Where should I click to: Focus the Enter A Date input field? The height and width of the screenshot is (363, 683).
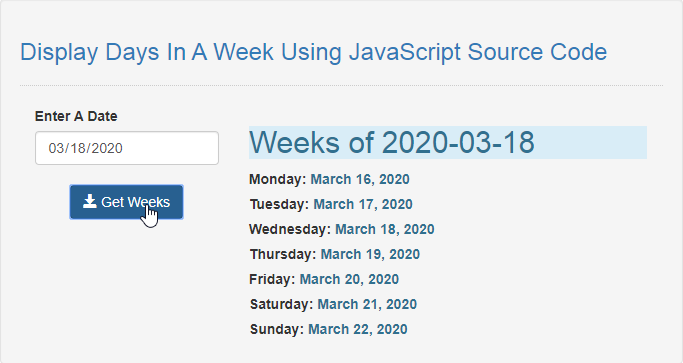coord(127,148)
